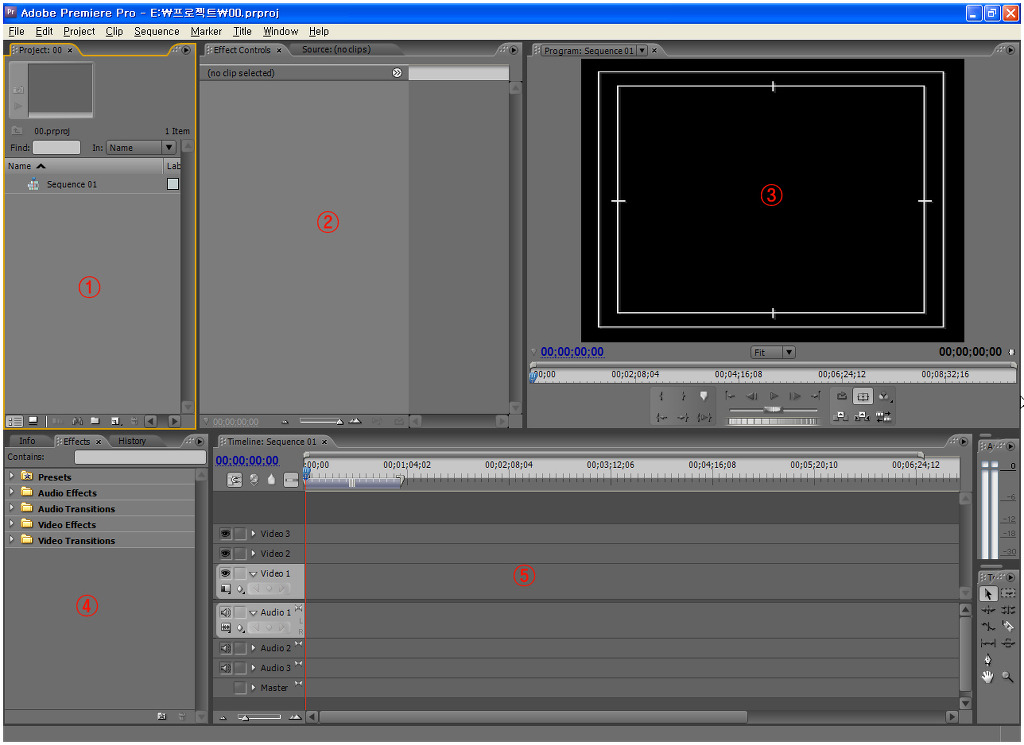The width and height of the screenshot is (1024, 745).
Task: Switch to the History tab
Action: point(132,441)
